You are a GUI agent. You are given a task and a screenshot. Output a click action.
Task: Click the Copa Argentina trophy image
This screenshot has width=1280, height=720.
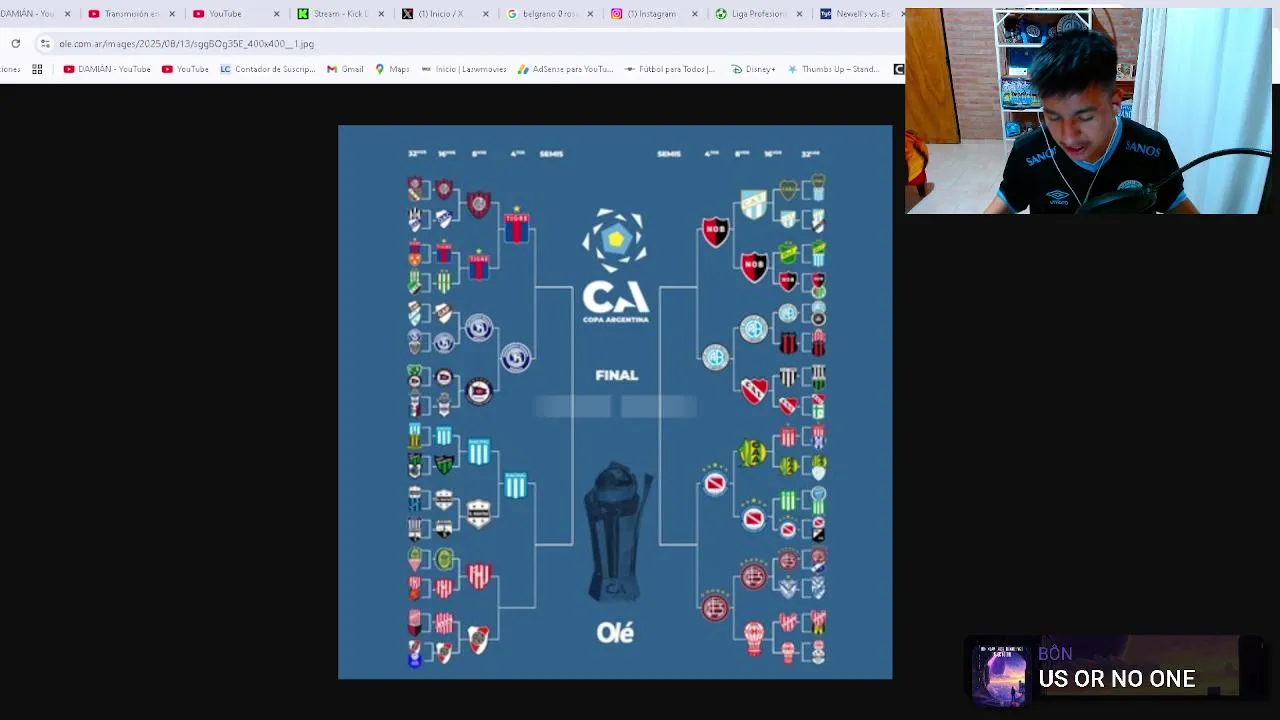[617, 530]
